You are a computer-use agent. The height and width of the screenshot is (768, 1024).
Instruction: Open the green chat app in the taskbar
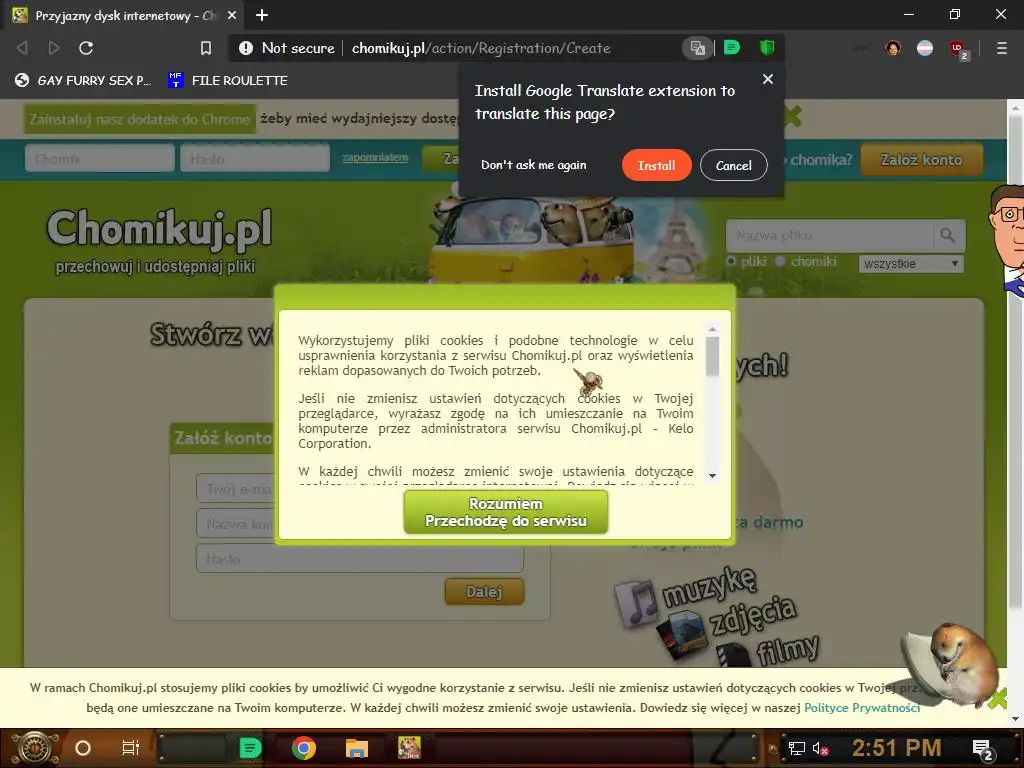point(250,748)
